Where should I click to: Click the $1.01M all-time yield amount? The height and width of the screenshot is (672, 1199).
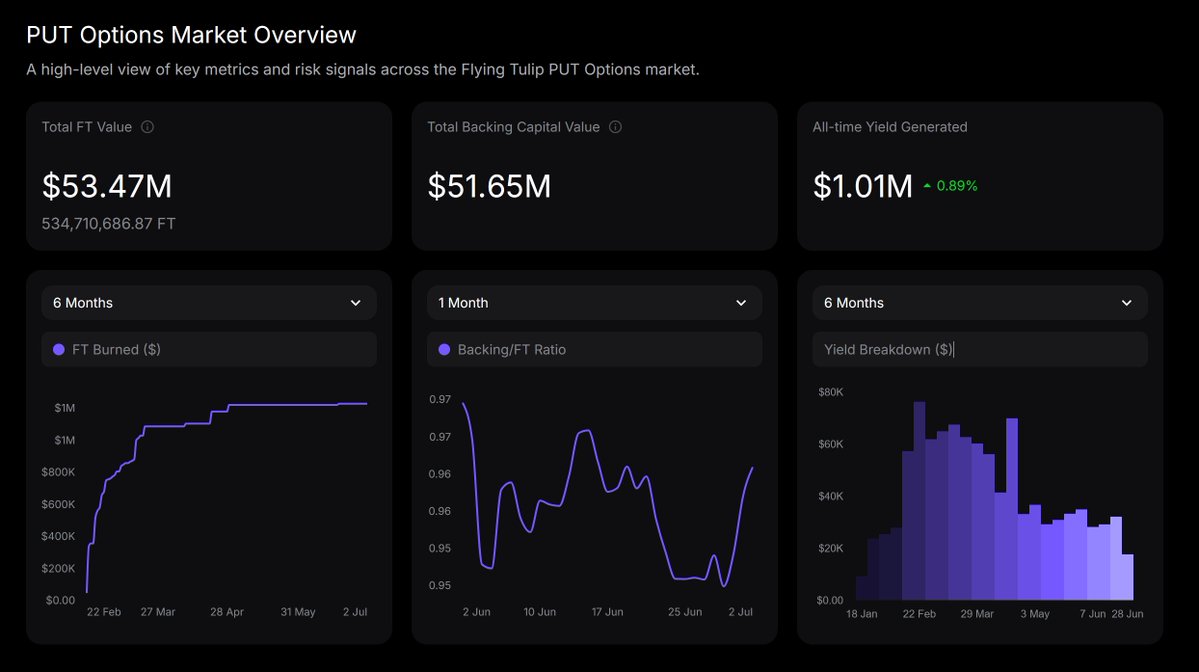click(x=863, y=187)
